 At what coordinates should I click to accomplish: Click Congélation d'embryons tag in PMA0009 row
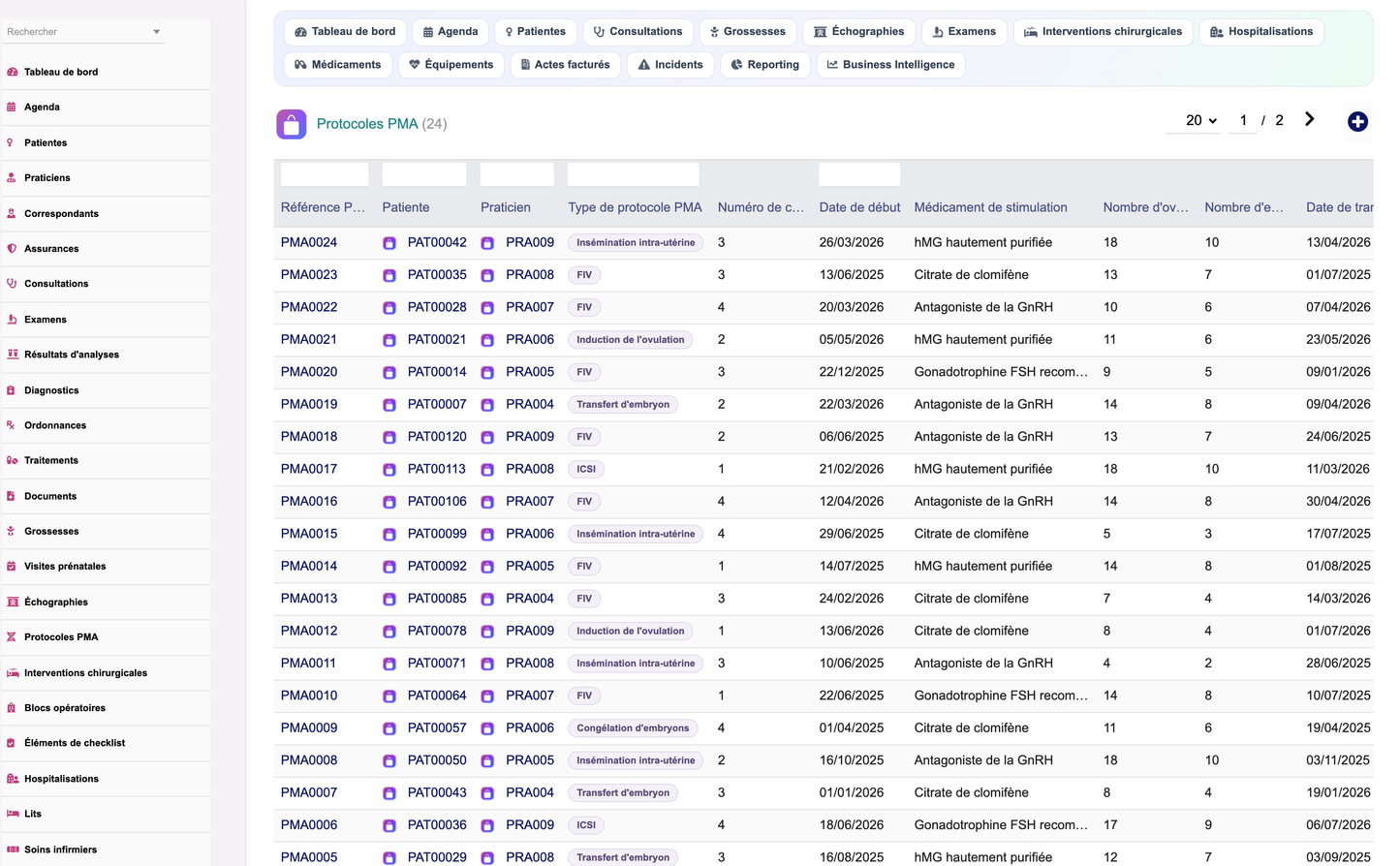point(633,728)
